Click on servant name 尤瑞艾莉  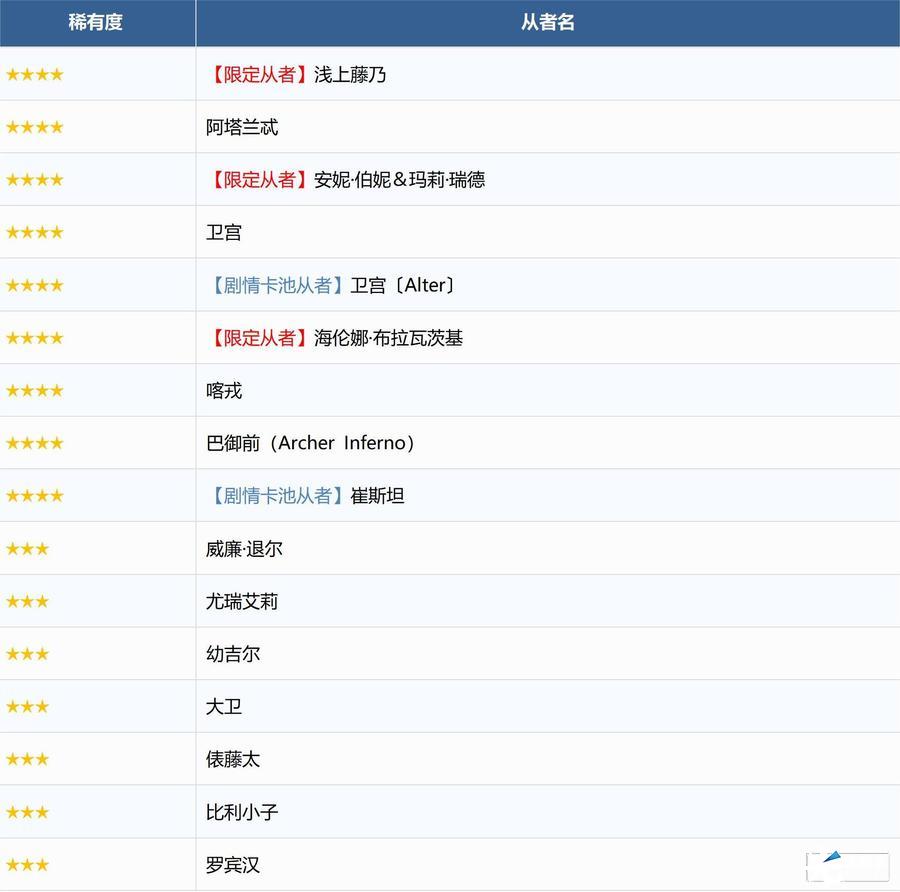(x=242, y=602)
